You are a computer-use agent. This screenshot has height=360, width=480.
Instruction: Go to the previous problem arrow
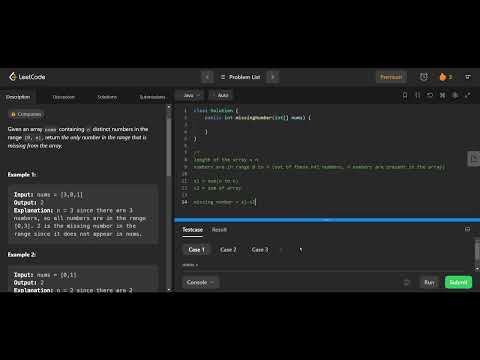point(207,77)
